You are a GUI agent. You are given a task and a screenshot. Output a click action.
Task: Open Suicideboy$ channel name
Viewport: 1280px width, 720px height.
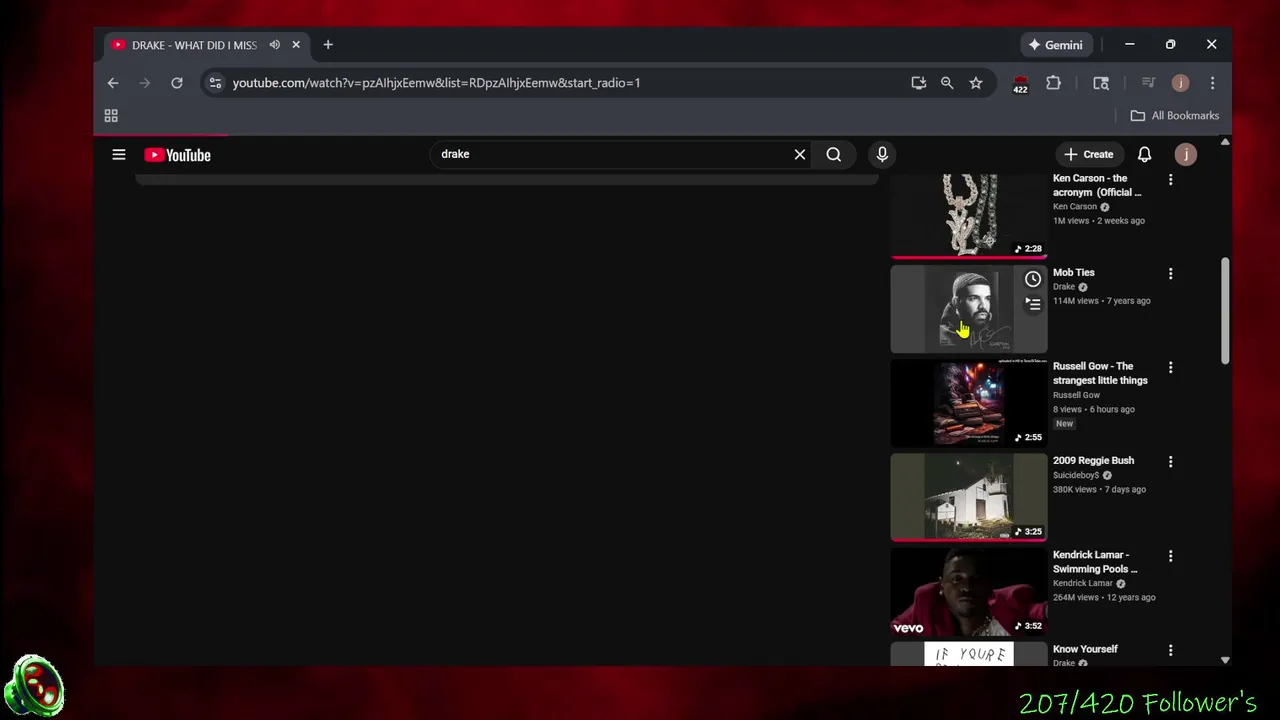(x=1076, y=475)
